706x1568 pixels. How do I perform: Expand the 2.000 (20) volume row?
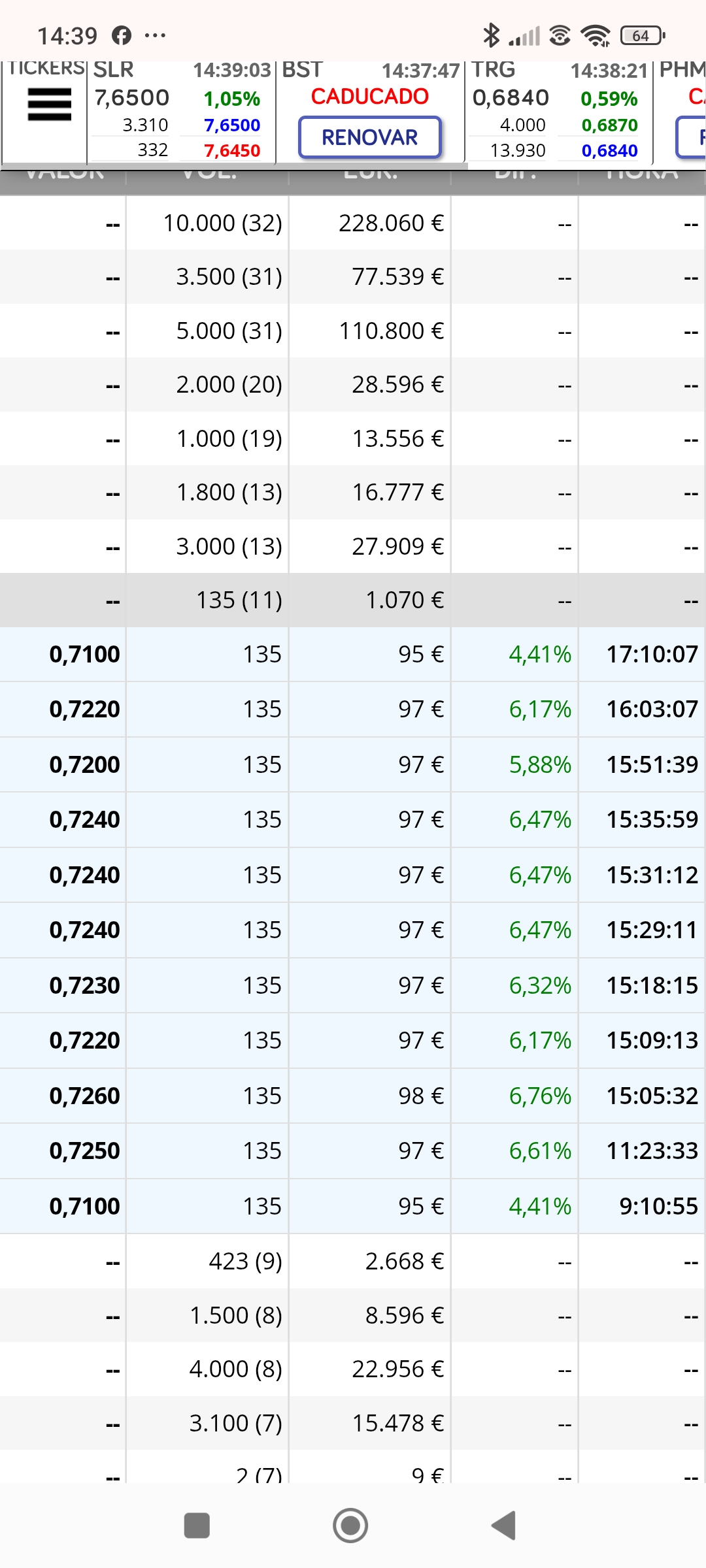[x=353, y=385]
